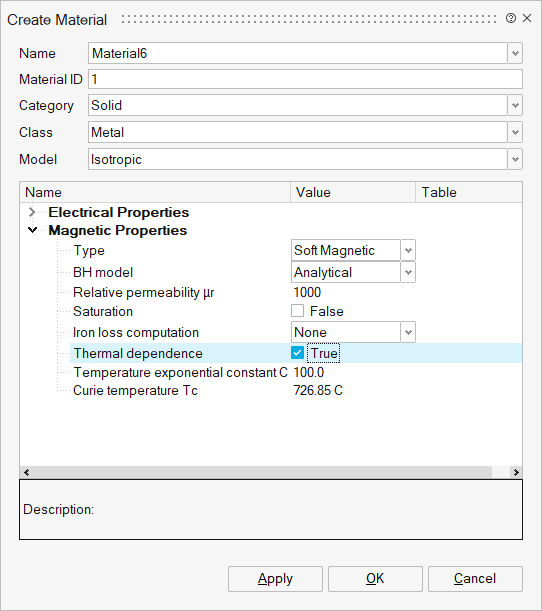Open the Name dropdown arrow
Screen dimensions: 542x611
515,53
